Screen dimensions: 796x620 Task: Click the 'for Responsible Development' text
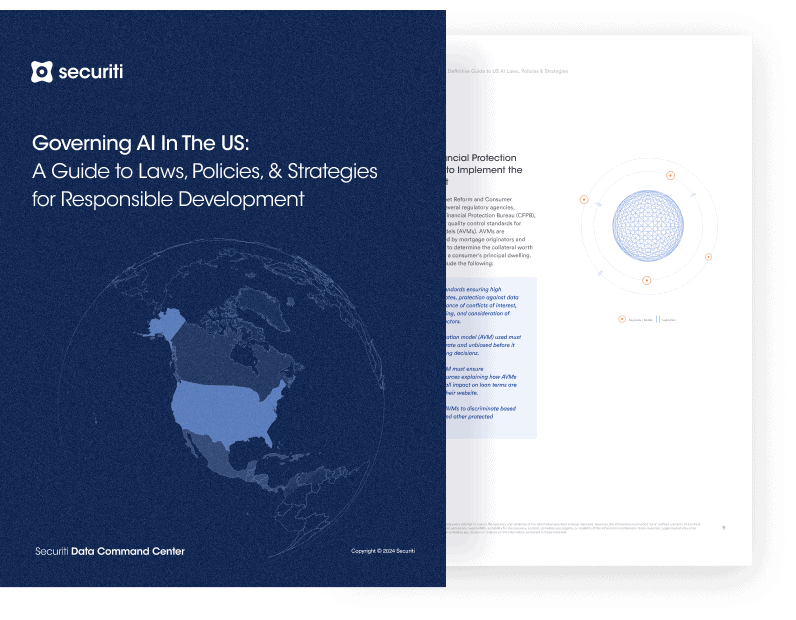[x=167, y=199]
